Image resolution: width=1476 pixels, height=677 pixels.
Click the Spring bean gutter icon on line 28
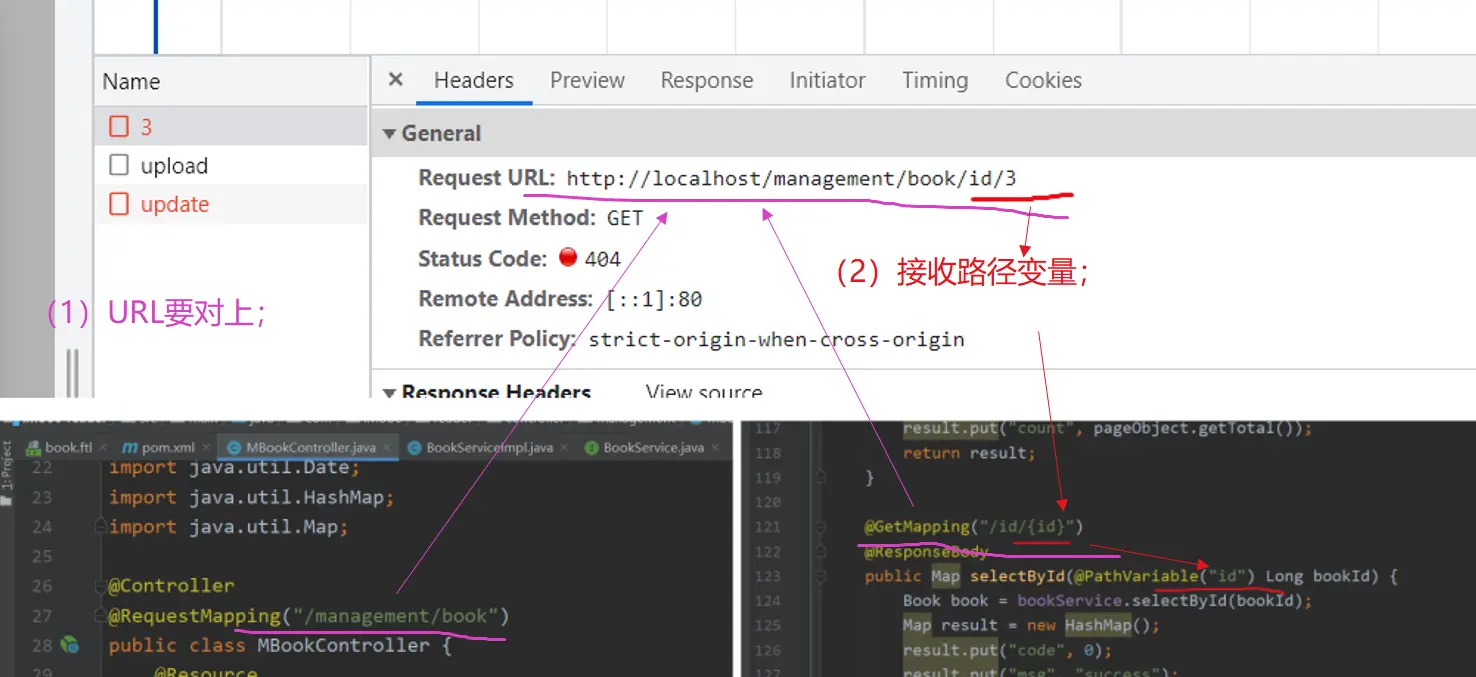(x=70, y=645)
